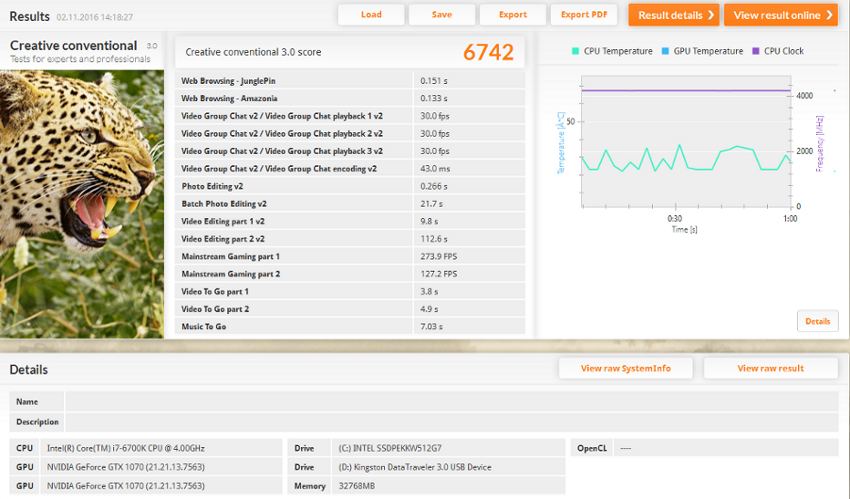Click the INTEL SSDPEKKW512G7 drive value
The width and height of the screenshot is (850, 499).
(390, 448)
